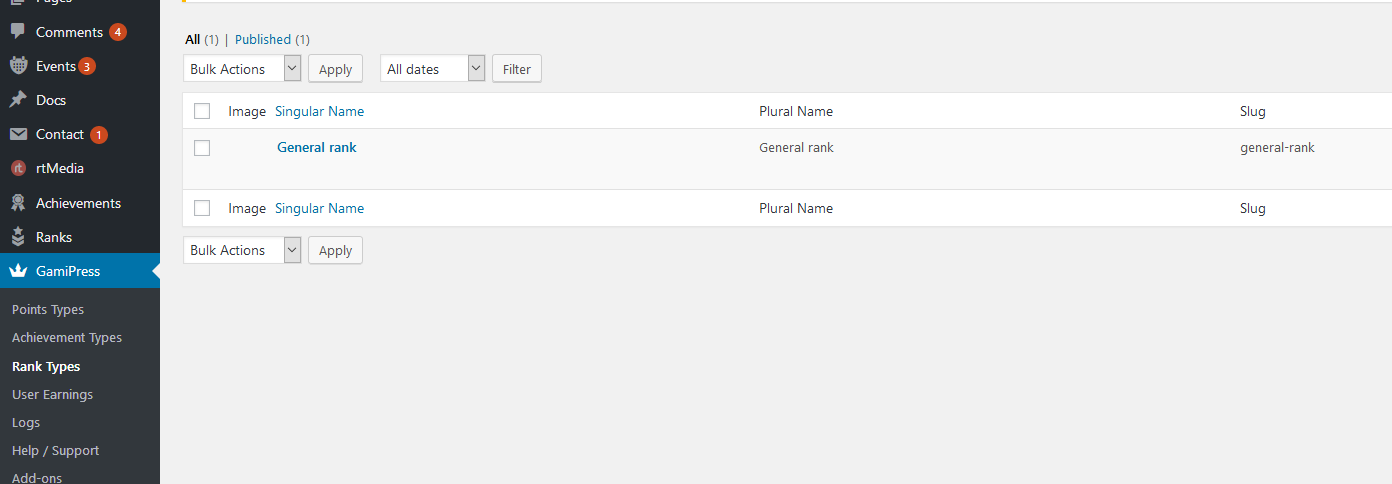Viewport: 1392px width, 484px height.
Task: Click the Events calendar icon in sidebar
Action: tap(18, 66)
